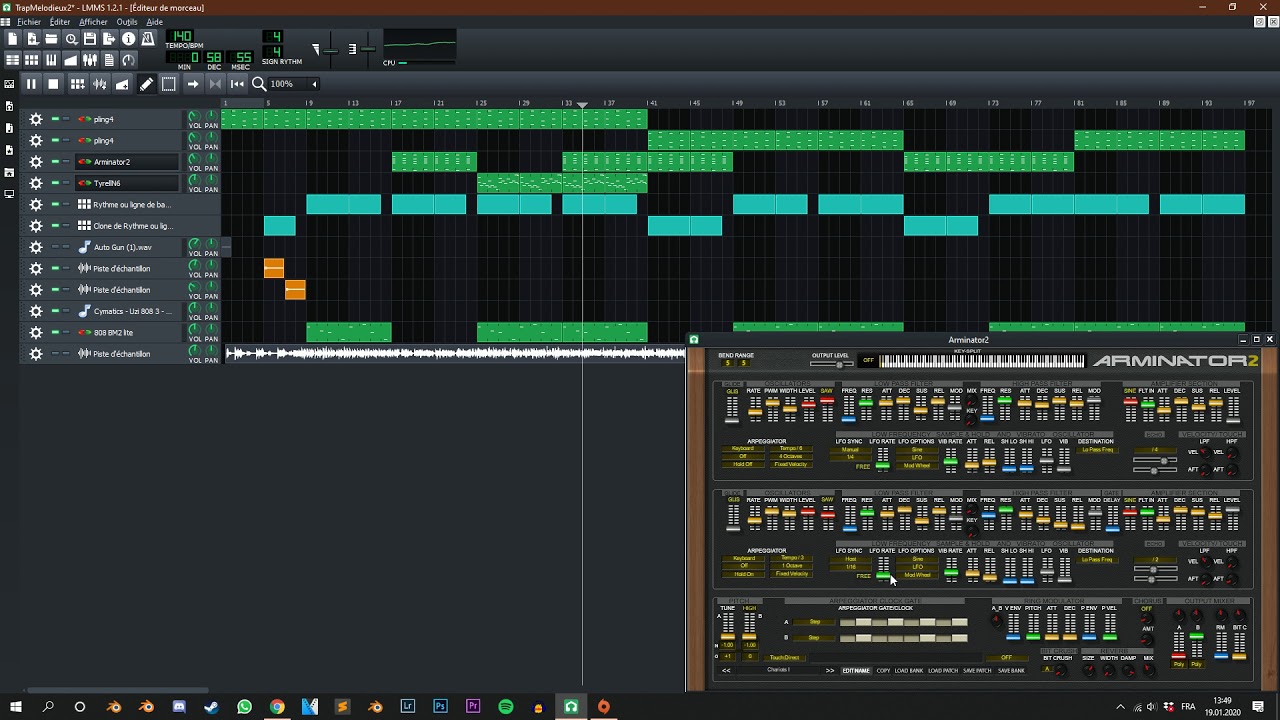Select edit mode selection rectangle tool

tap(168, 84)
